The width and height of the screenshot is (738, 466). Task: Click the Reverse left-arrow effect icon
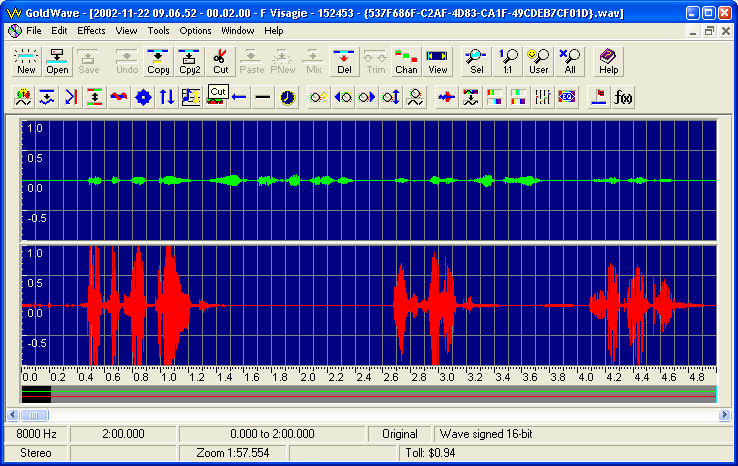(239, 97)
